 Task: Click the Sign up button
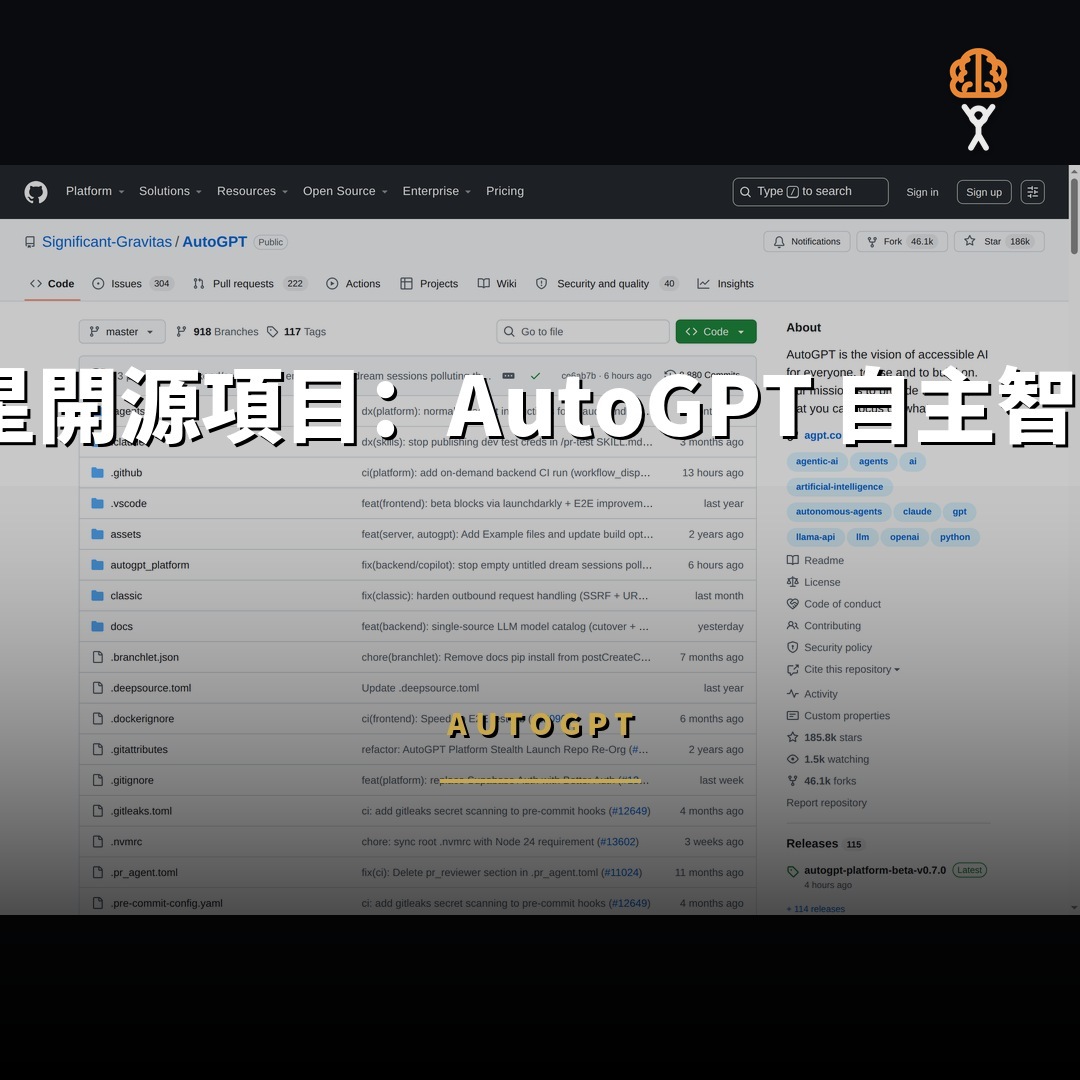coord(984,192)
